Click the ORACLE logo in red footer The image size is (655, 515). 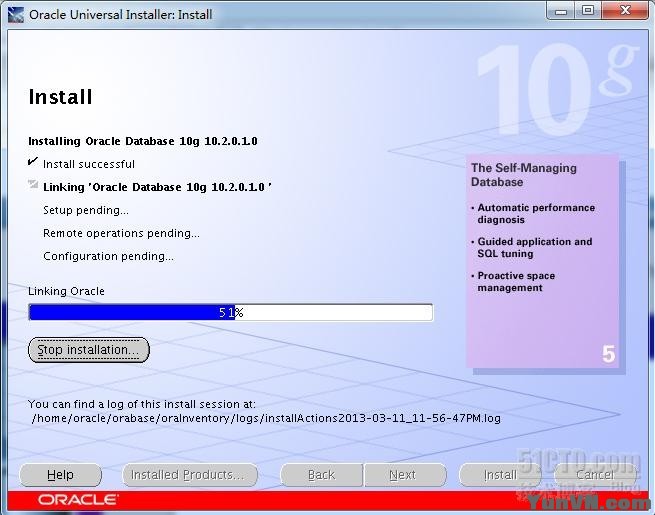[x=78, y=500]
